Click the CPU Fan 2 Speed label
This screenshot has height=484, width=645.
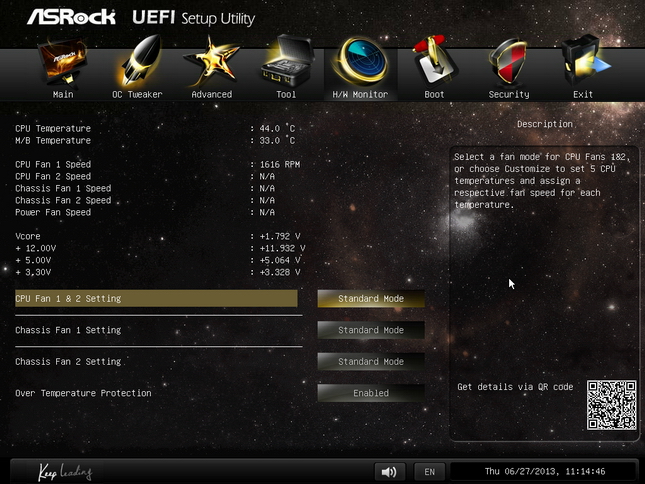[53, 176]
